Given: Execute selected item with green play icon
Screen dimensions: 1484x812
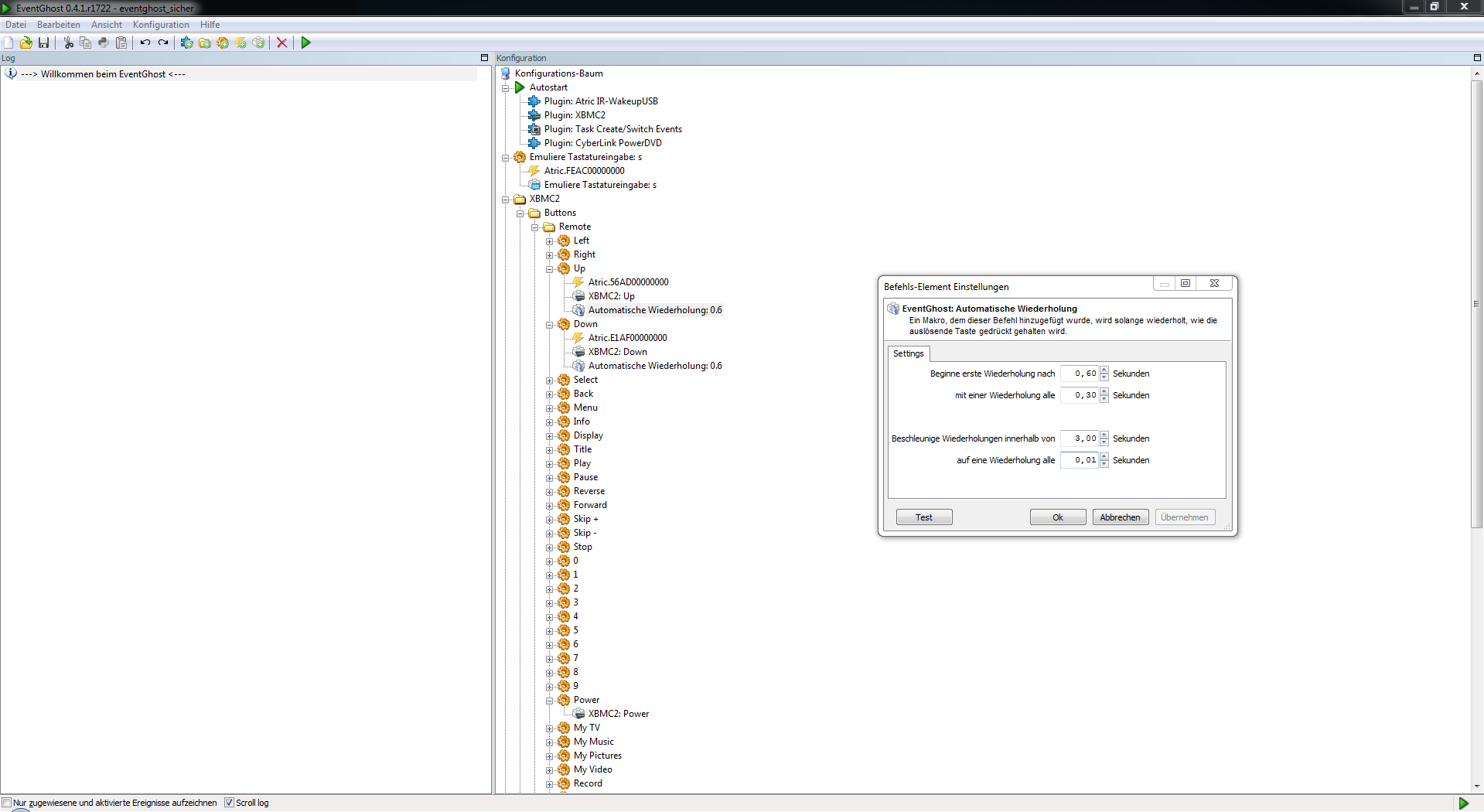Looking at the screenshot, I should click(x=306, y=43).
